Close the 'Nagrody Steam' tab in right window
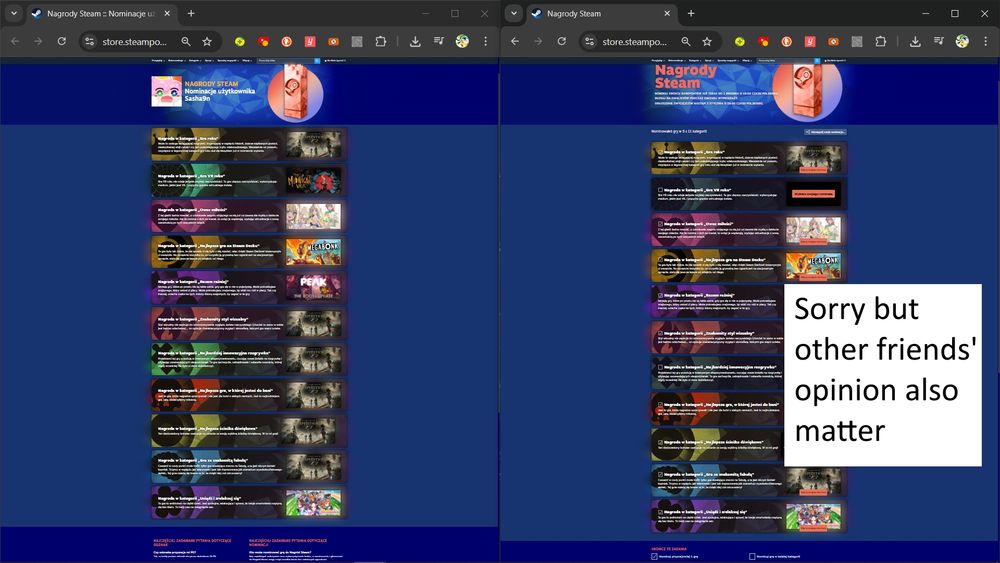1000x563 pixels. click(x=667, y=13)
